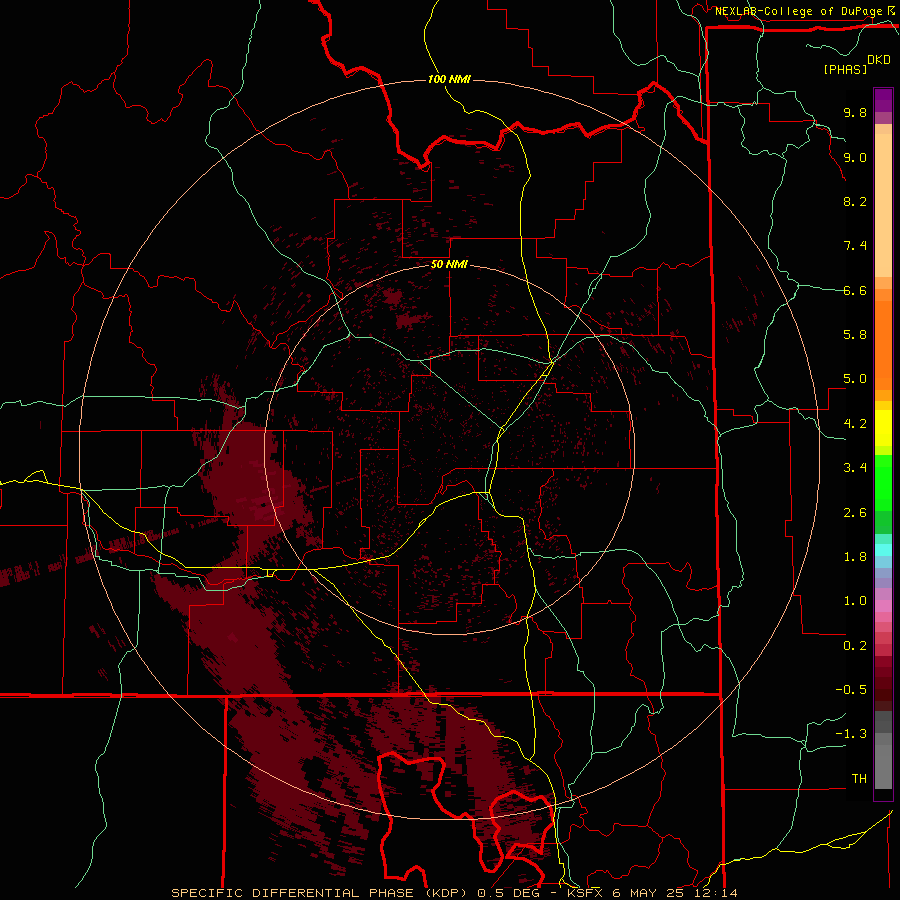Click the bright green color bar segment
Viewport: 900px width, 900px height.
click(883, 482)
